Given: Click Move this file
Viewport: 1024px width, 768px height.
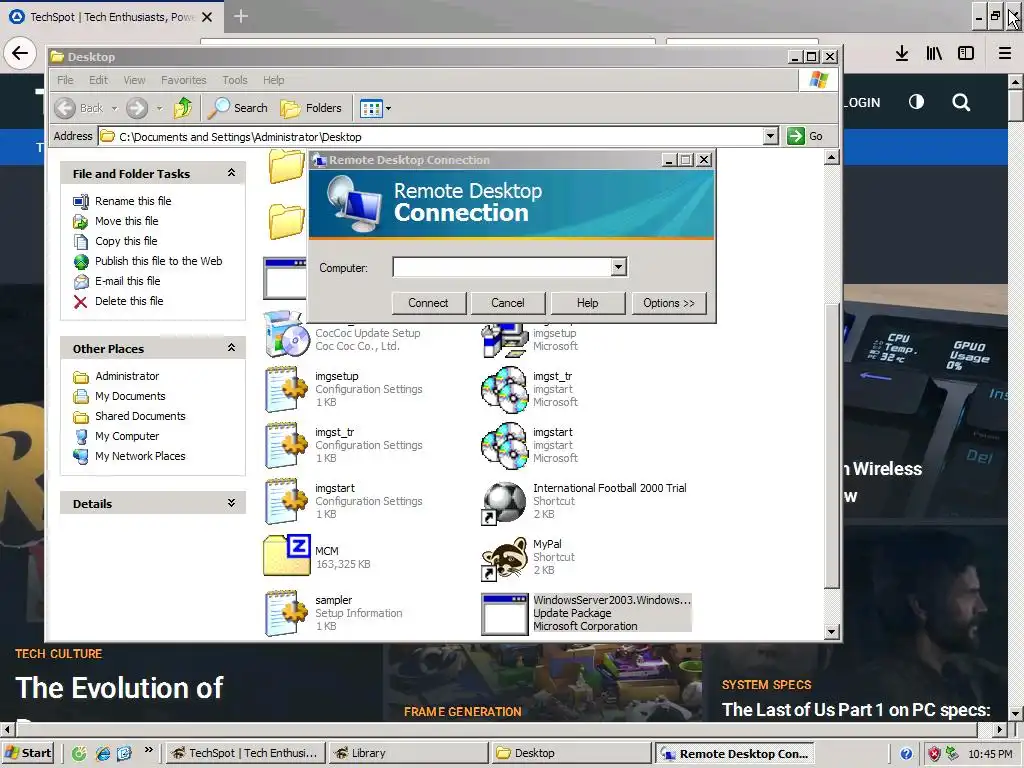Looking at the screenshot, I should [127, 221].
